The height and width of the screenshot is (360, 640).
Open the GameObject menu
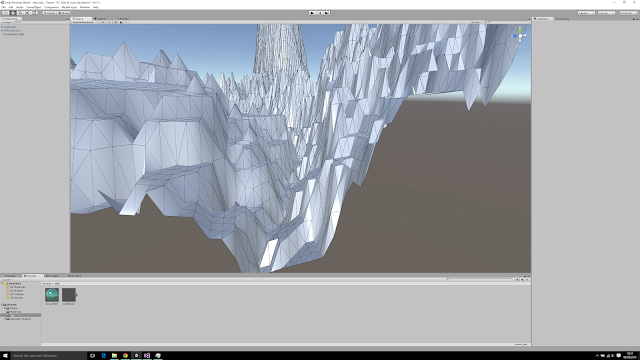pos(34,7)
